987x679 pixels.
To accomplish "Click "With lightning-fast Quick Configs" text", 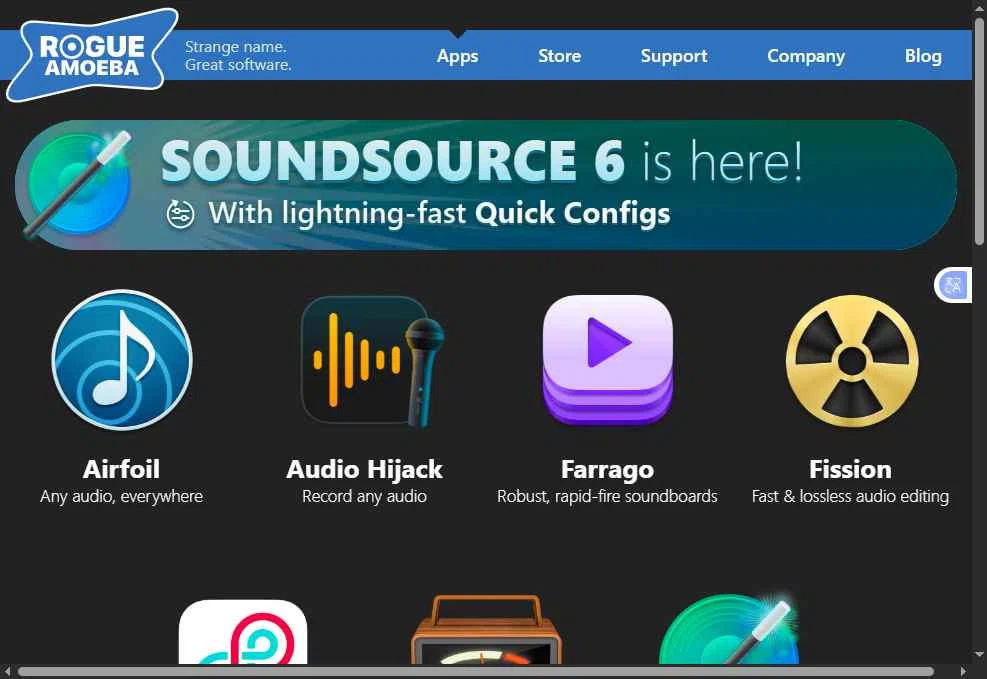I will click(x=439, y=213).
